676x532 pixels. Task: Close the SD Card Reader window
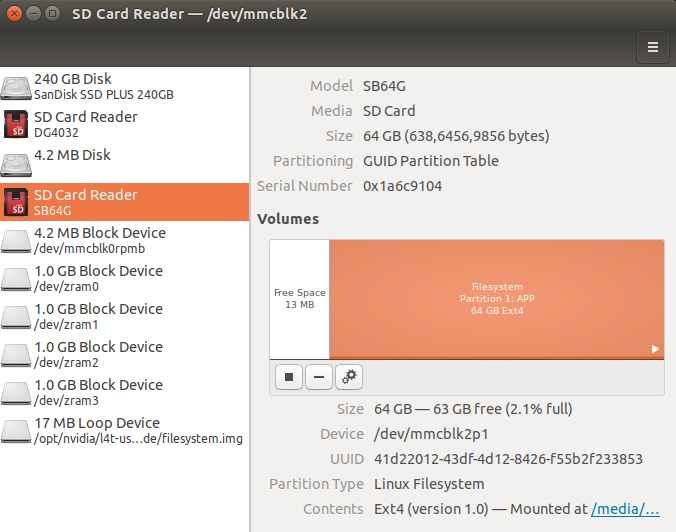pyautogui.click(x=14, y=14)
